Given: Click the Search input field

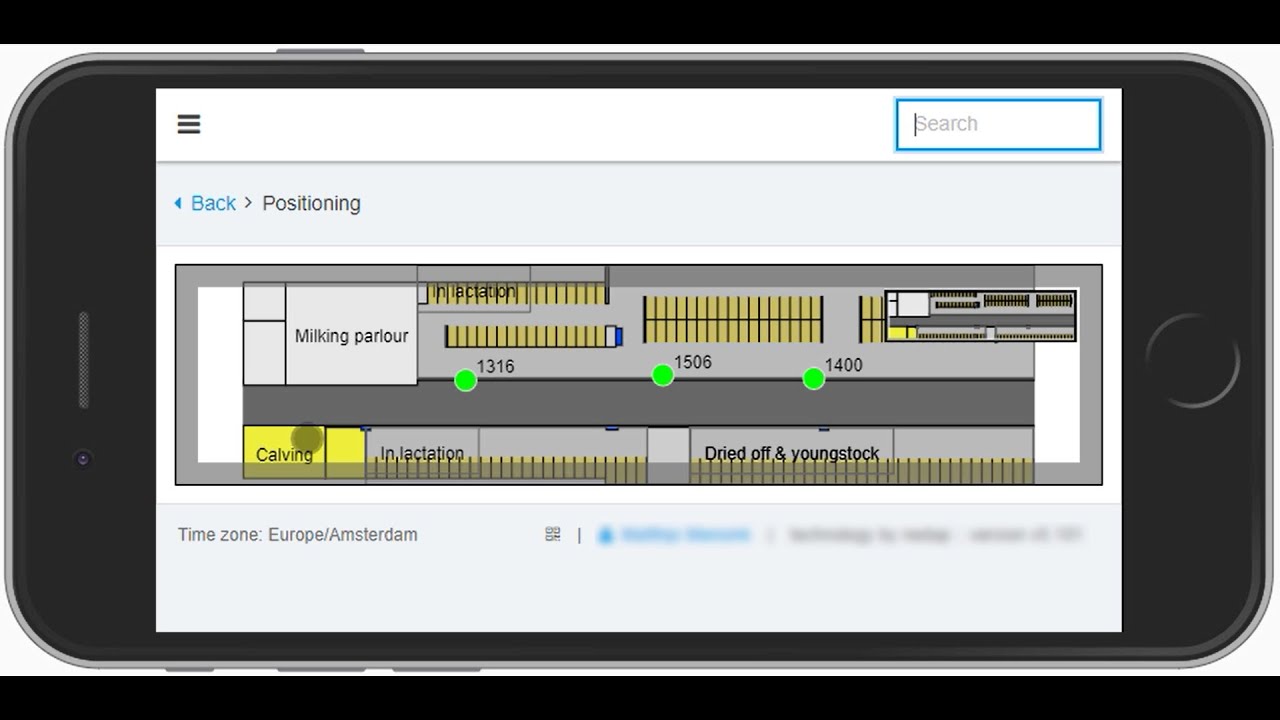Looking at the screenshot, I should [998, 124].
